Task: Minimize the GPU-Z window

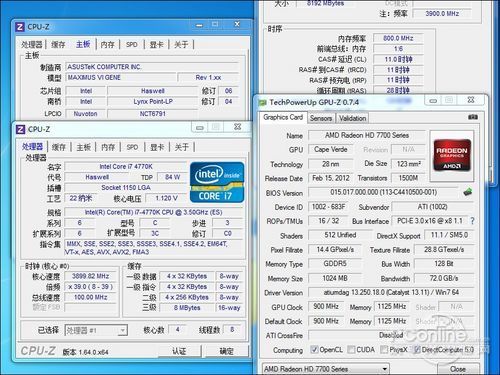Action: tap(433, 100)
